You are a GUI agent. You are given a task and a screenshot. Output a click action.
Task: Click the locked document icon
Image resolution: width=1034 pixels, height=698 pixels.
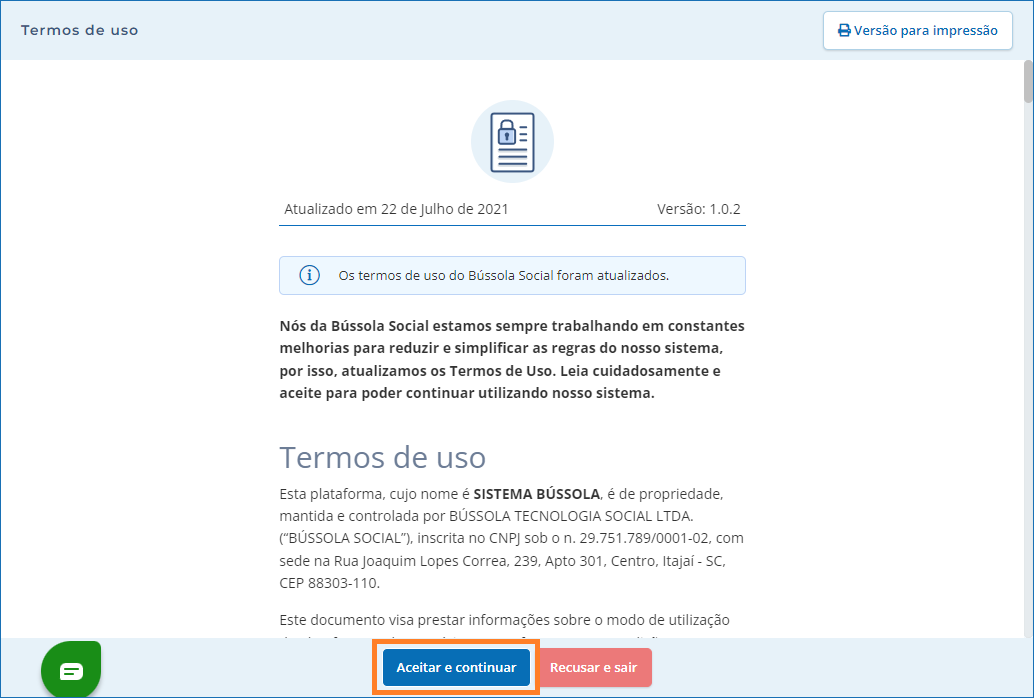coord(512,142)
